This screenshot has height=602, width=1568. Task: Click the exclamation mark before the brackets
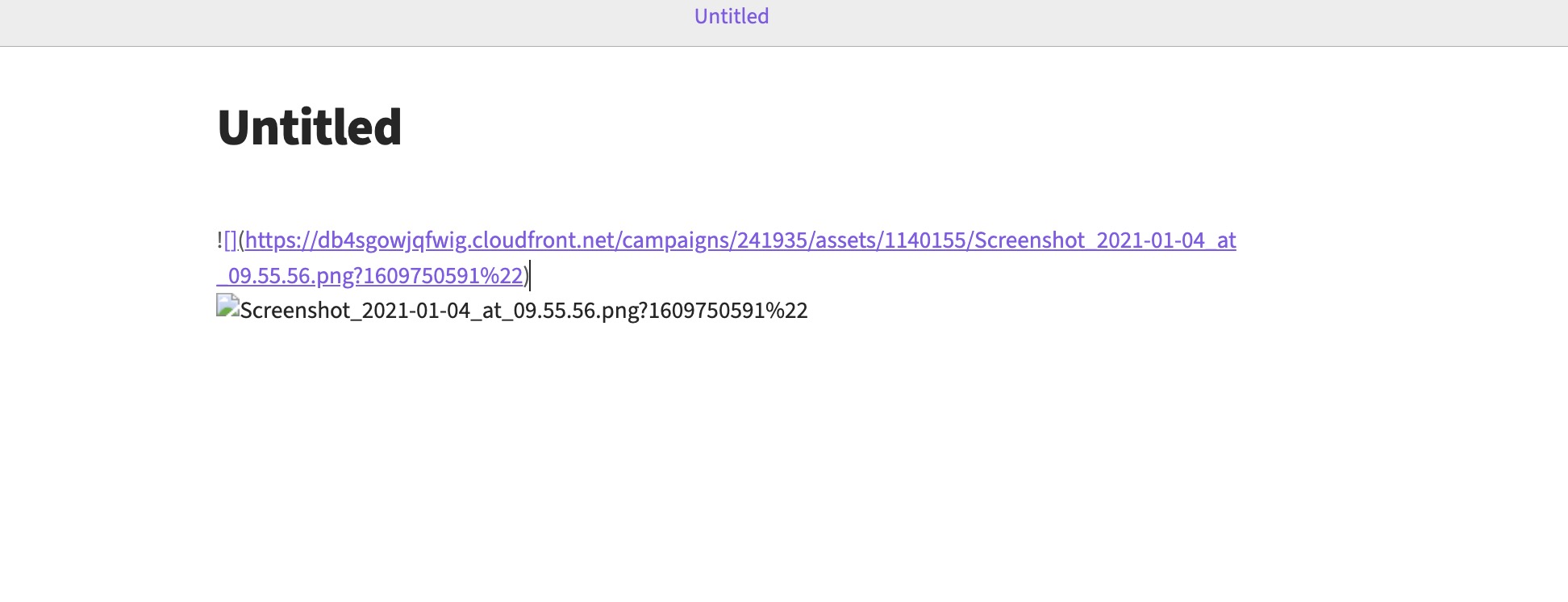(219, 240)
